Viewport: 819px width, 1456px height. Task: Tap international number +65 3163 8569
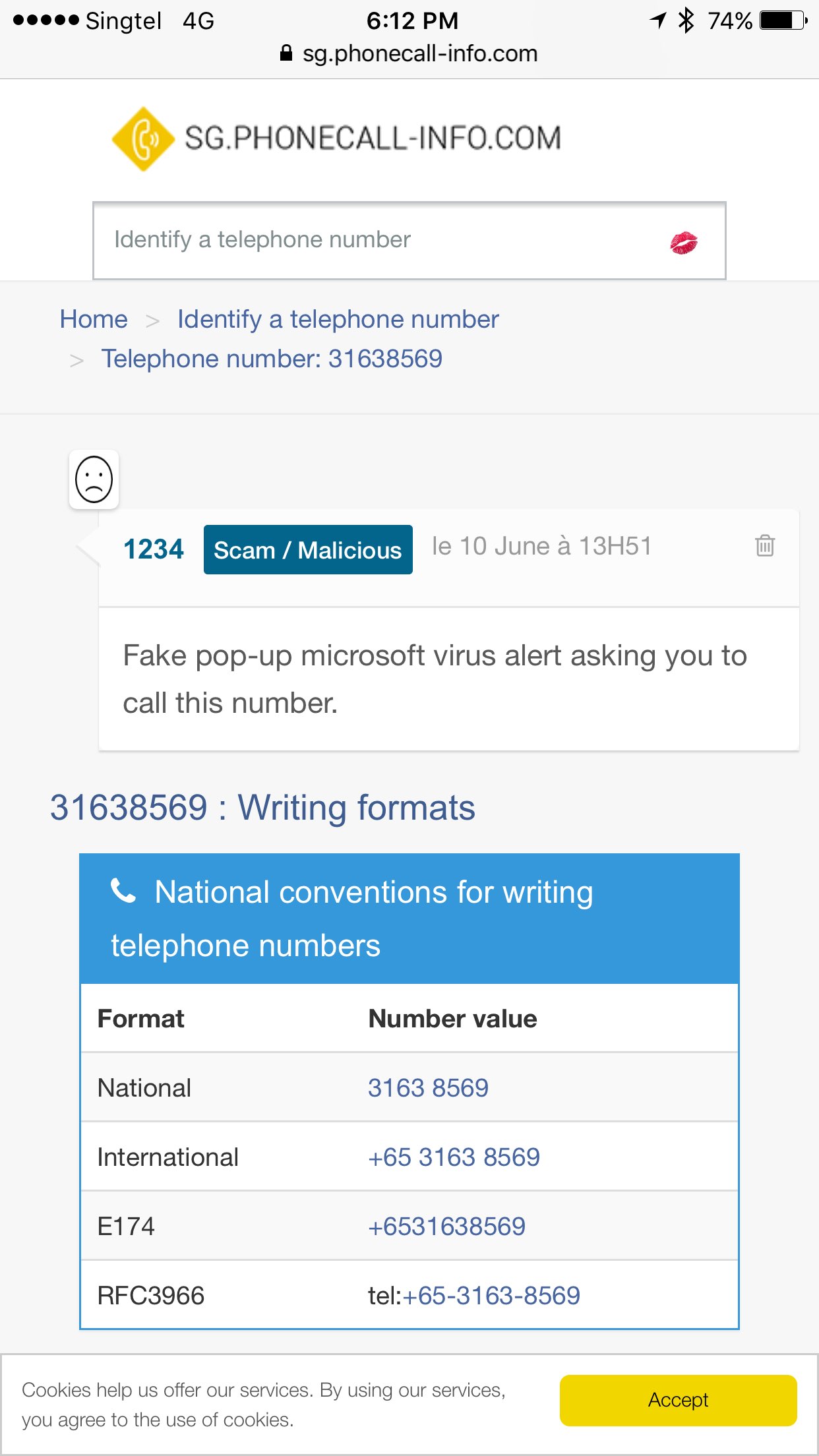[454, 1157]
